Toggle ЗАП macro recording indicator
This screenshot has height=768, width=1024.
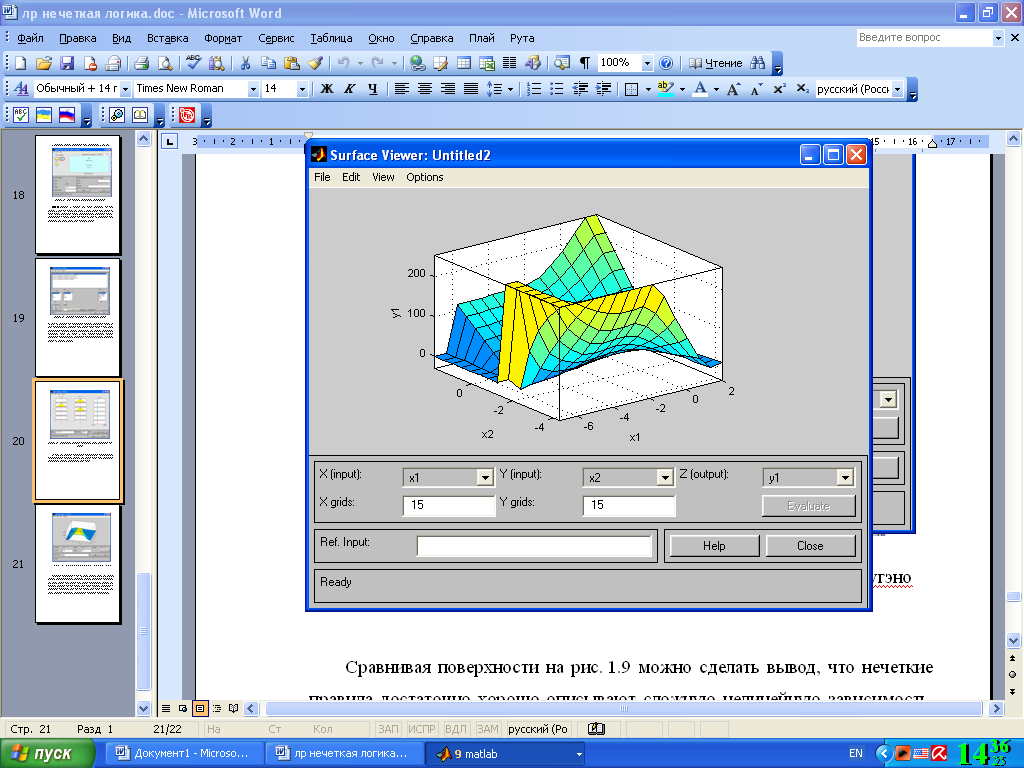coord(389,729)
